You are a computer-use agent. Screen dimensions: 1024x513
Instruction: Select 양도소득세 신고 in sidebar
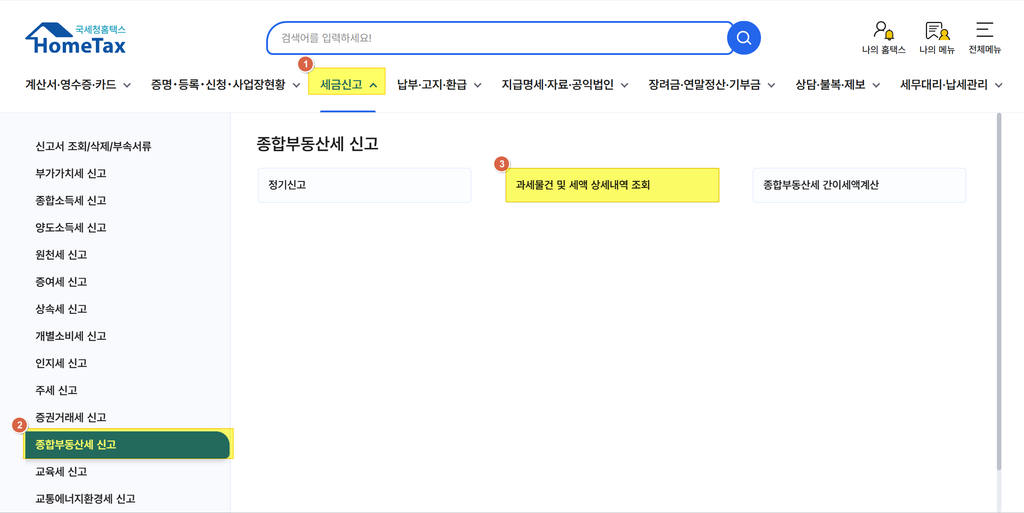71,228
